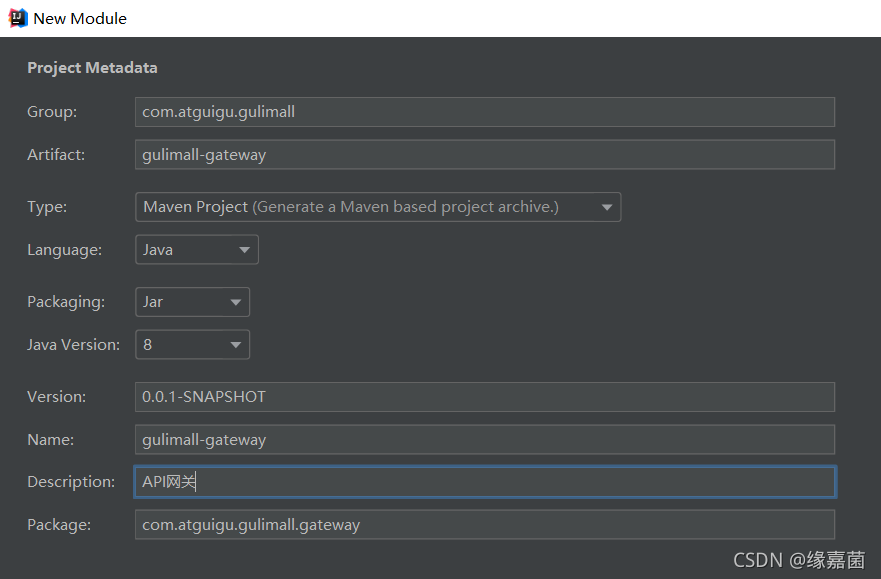
Task: Click the Name input field
Action: click(x=485, y=439)
